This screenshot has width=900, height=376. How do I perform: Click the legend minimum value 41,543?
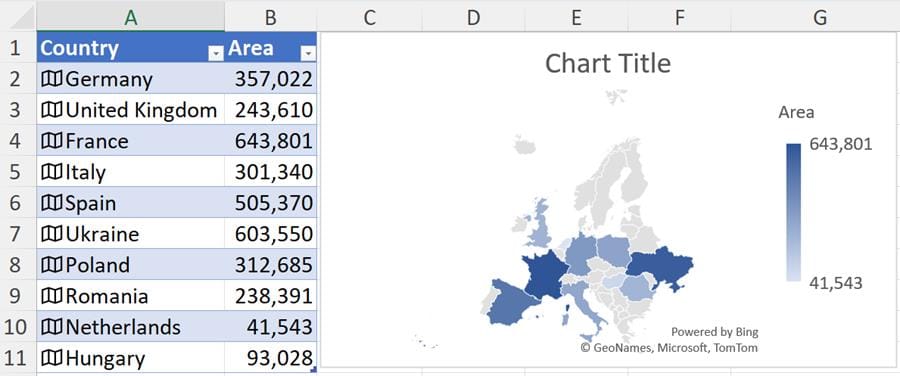[836, 282]
